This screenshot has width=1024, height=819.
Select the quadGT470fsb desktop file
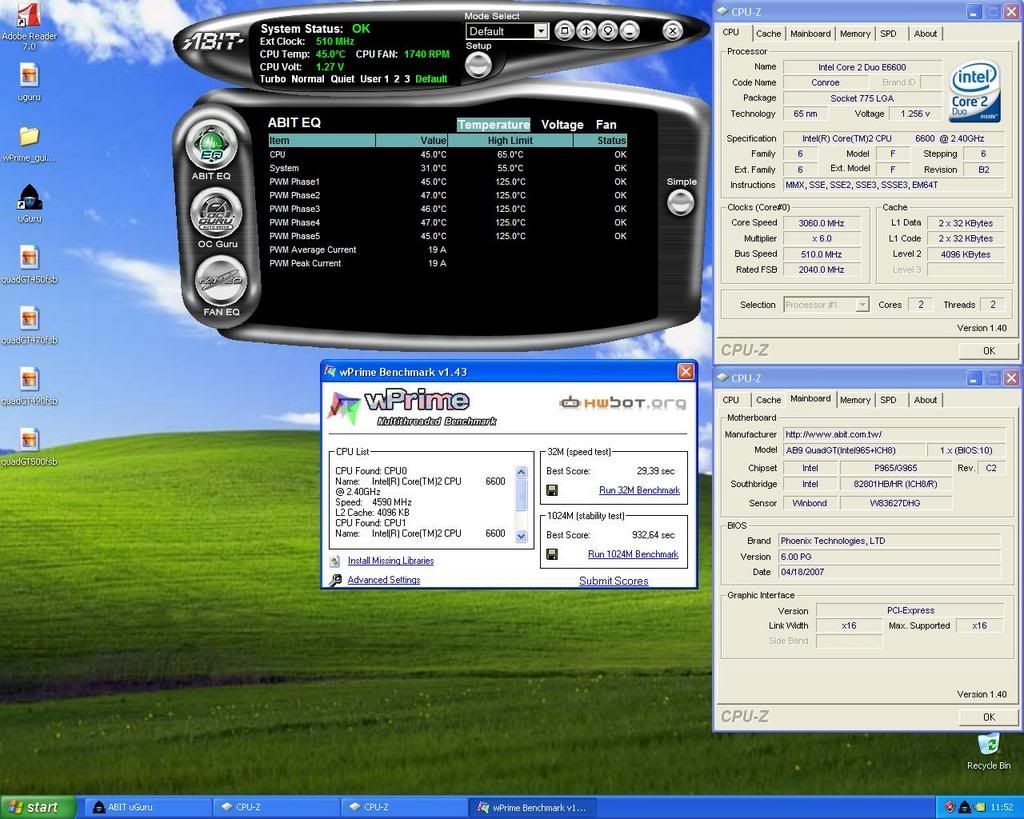(29, 325)
